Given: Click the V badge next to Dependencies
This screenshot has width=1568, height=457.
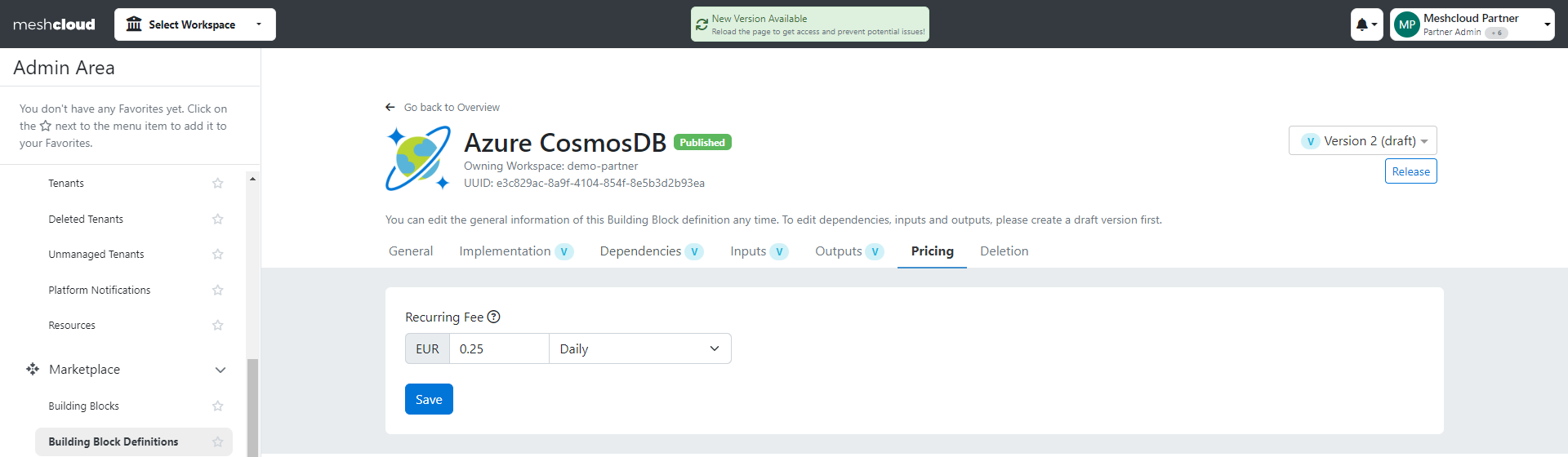Looking at the screenshot, I should [x=694, y=251].
